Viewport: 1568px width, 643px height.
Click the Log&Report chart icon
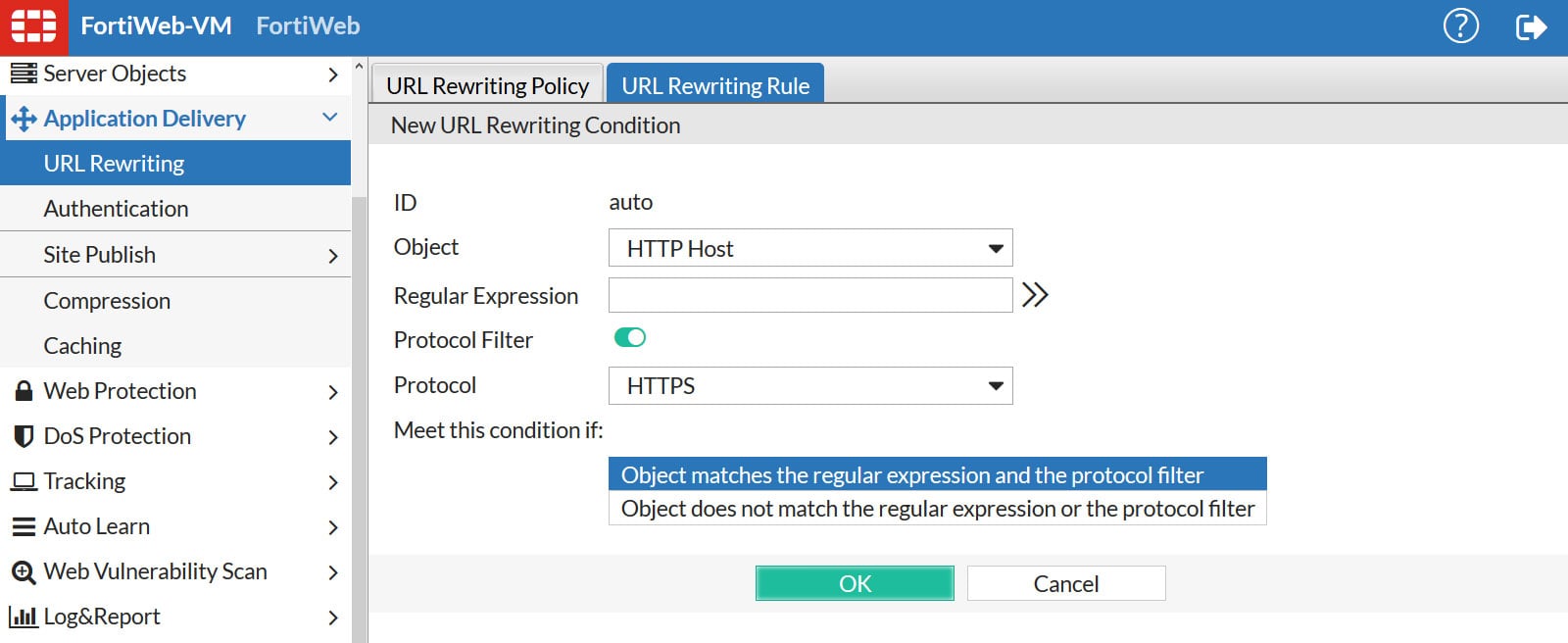[x=24, y=617]
